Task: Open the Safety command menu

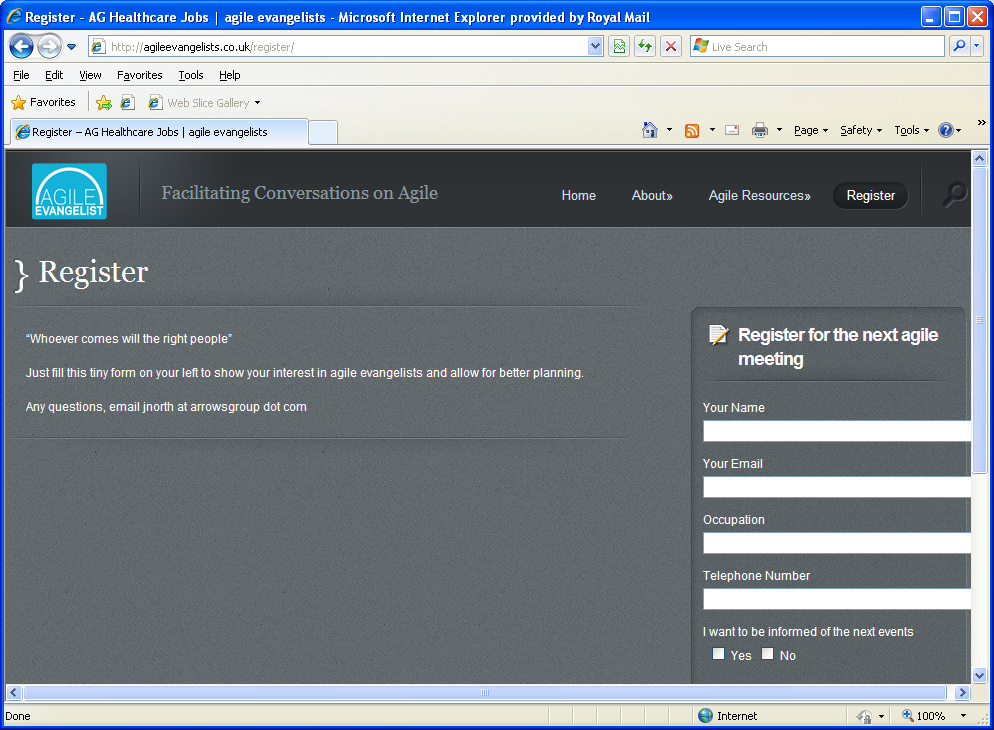Action: tap(861, 130)
